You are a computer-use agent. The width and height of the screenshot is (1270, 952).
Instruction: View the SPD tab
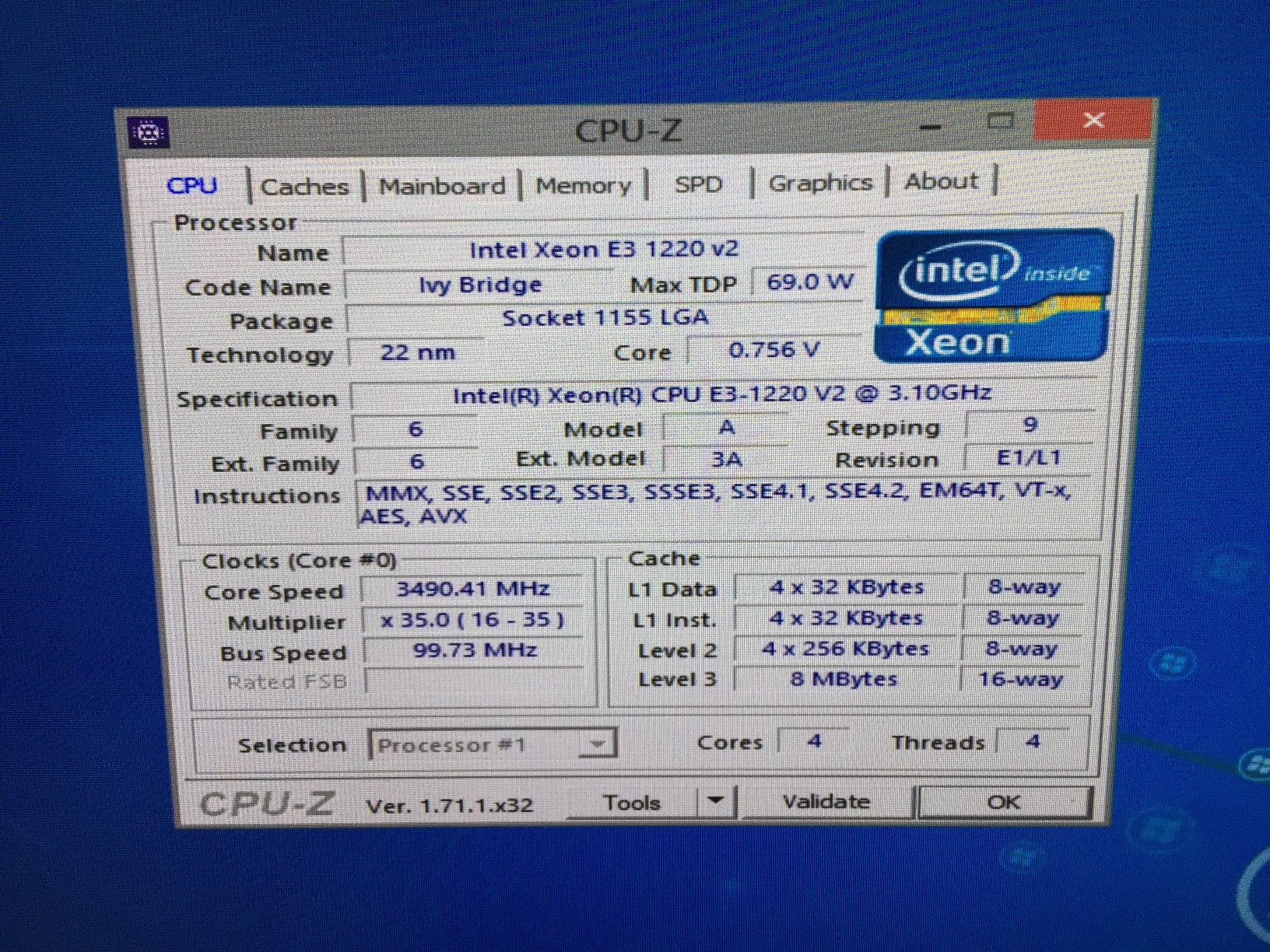pyautogui.click(x=698, y=184)
